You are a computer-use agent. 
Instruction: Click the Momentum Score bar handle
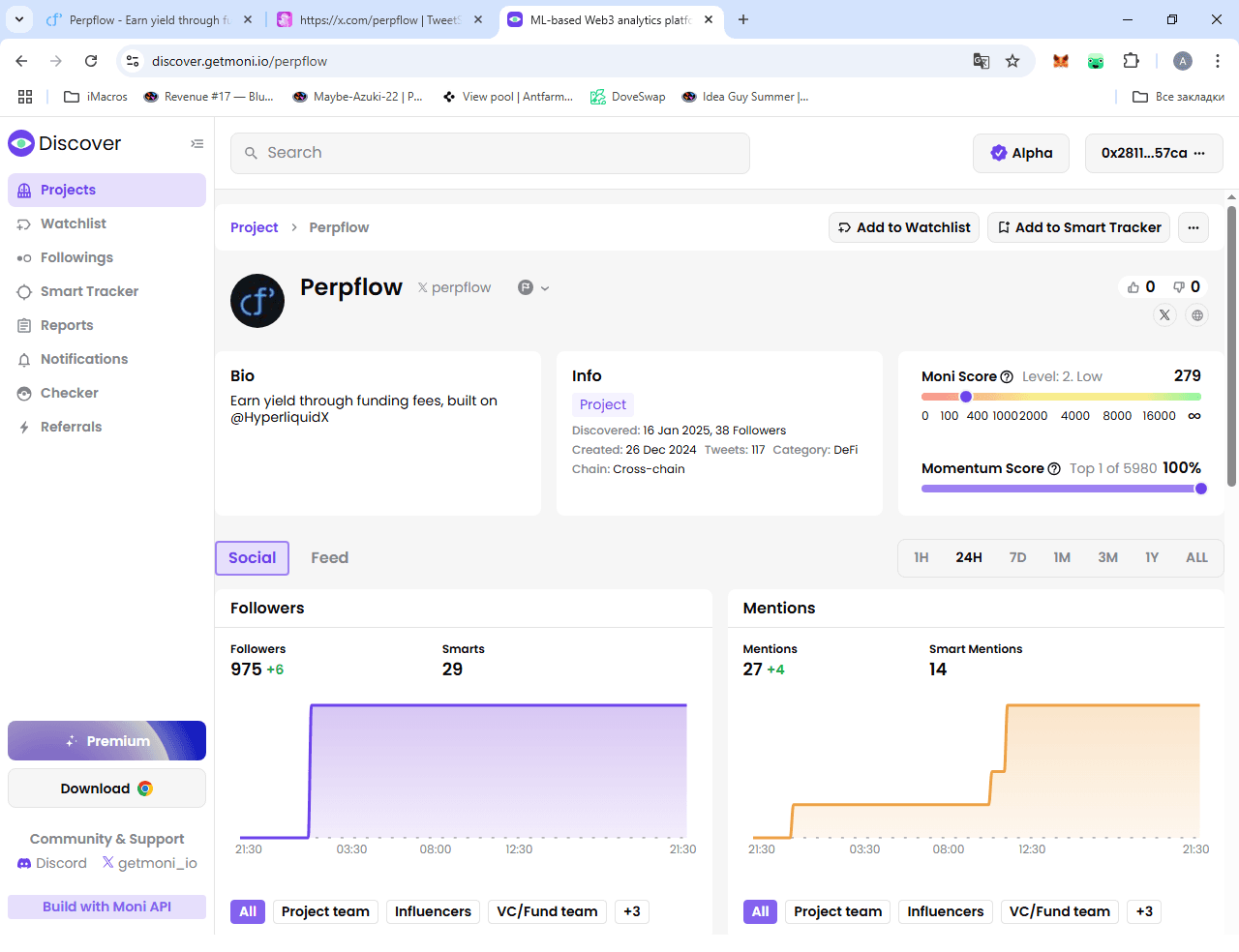1201,489
